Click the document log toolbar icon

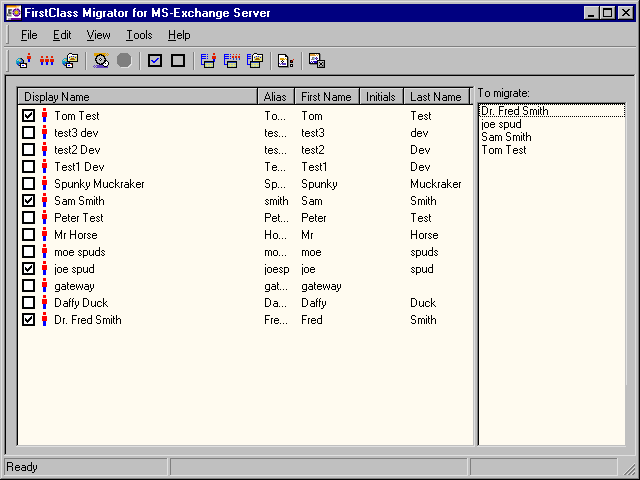[x=286, y=61]
